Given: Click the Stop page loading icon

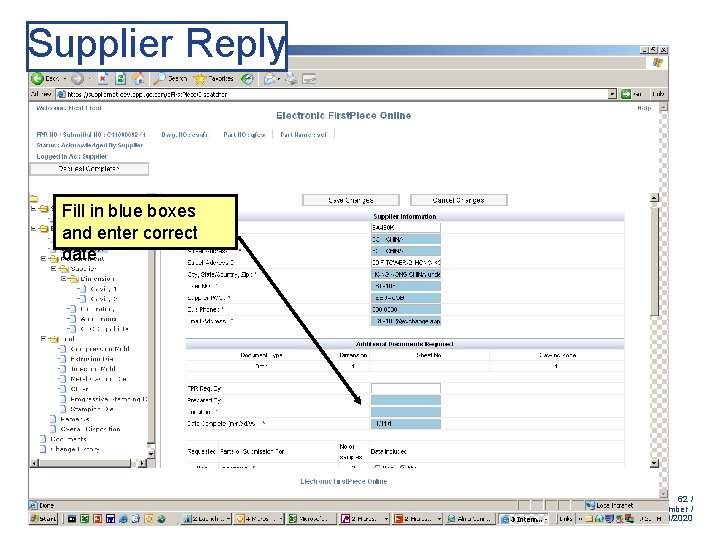Looking at the screenshot, I should click(103, 79).
